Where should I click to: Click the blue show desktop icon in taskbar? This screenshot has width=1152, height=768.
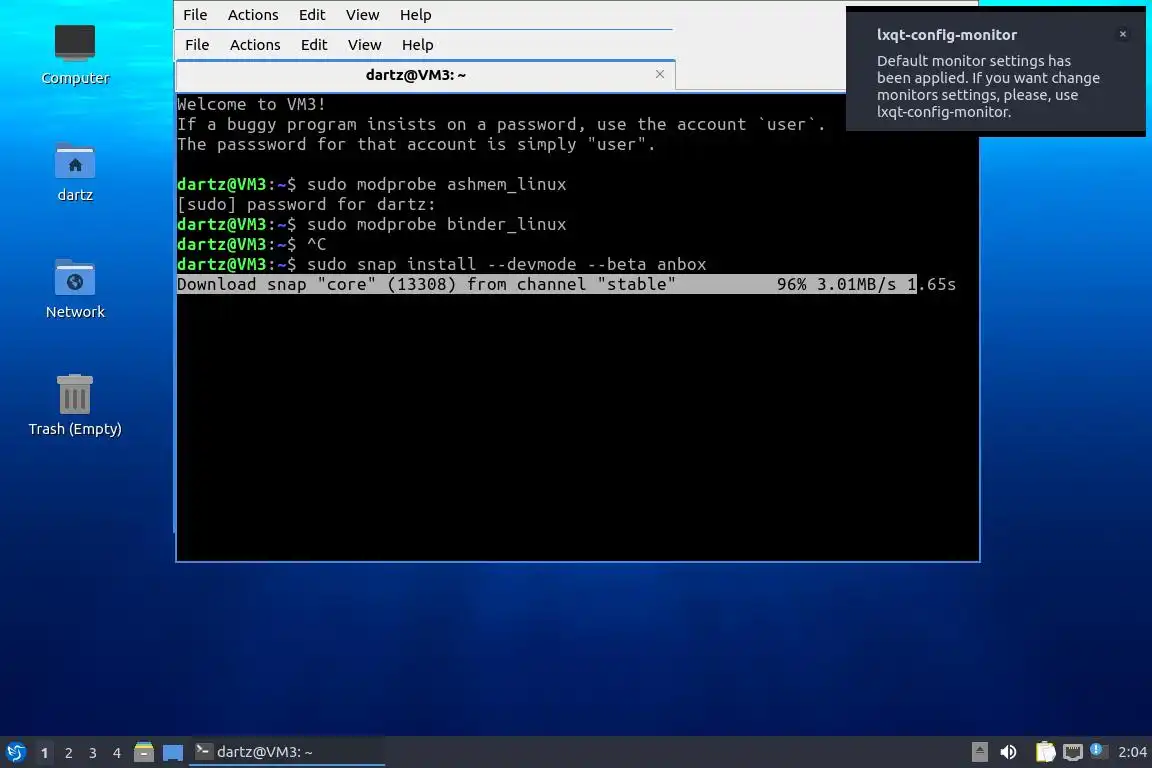pyautogui.click(x=173, y=753)
